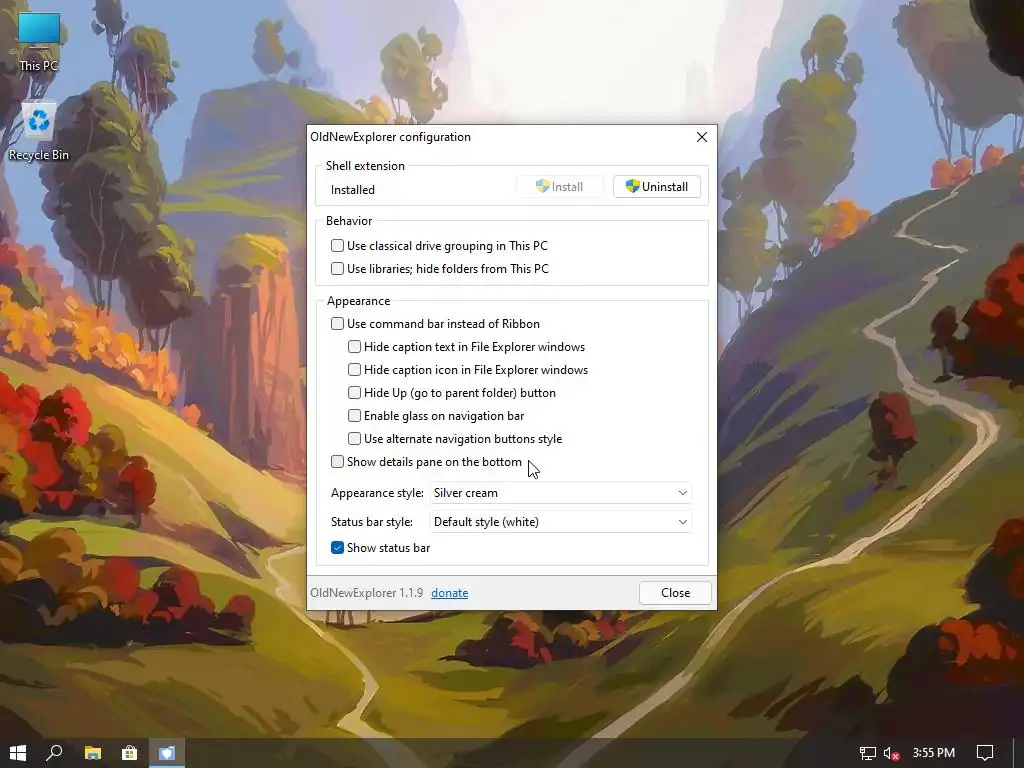Show calendar from 3:55 PM clock

click(934, 753)
